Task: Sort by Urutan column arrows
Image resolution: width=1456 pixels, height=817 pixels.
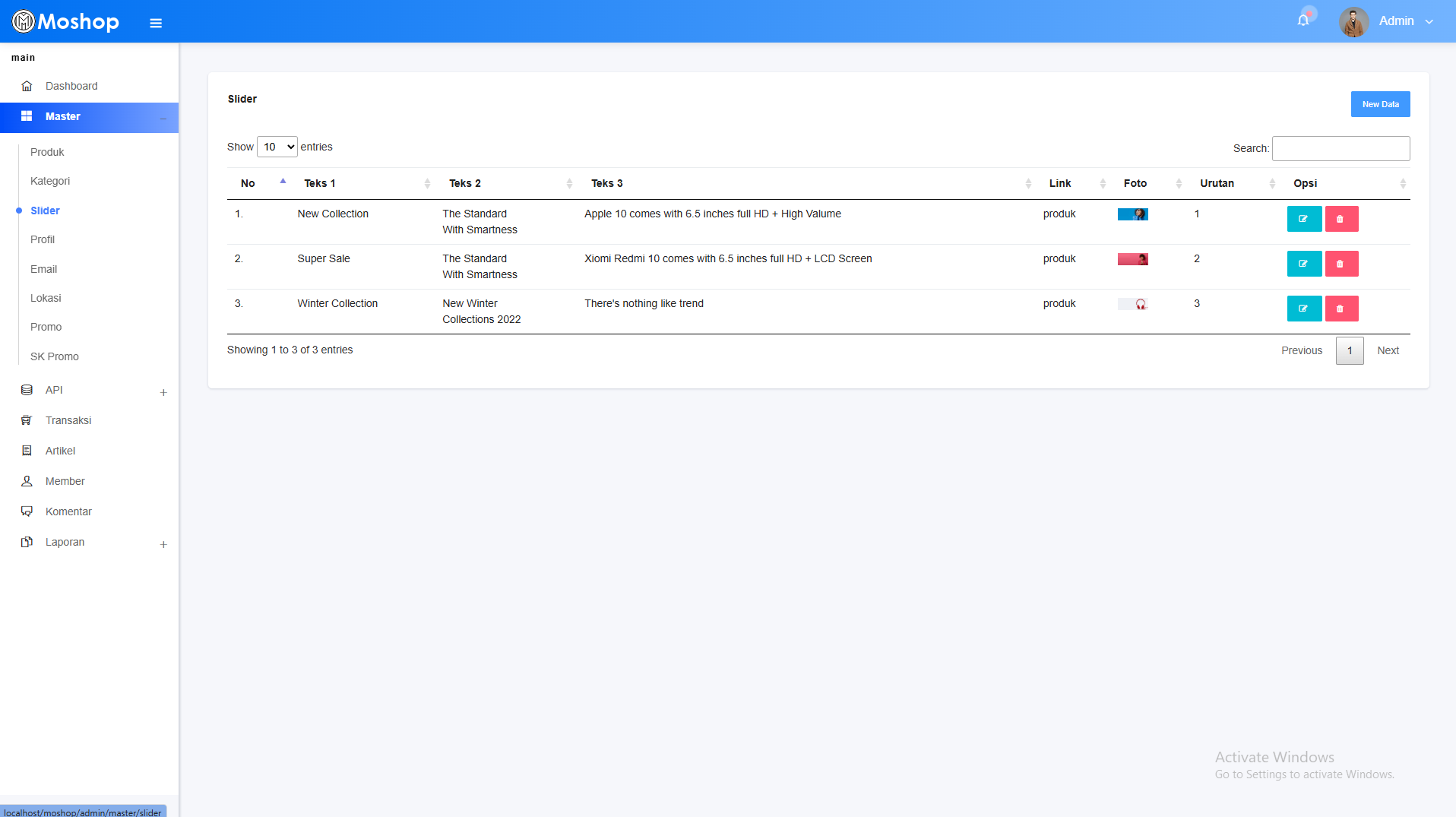Action: [1272, 183]
